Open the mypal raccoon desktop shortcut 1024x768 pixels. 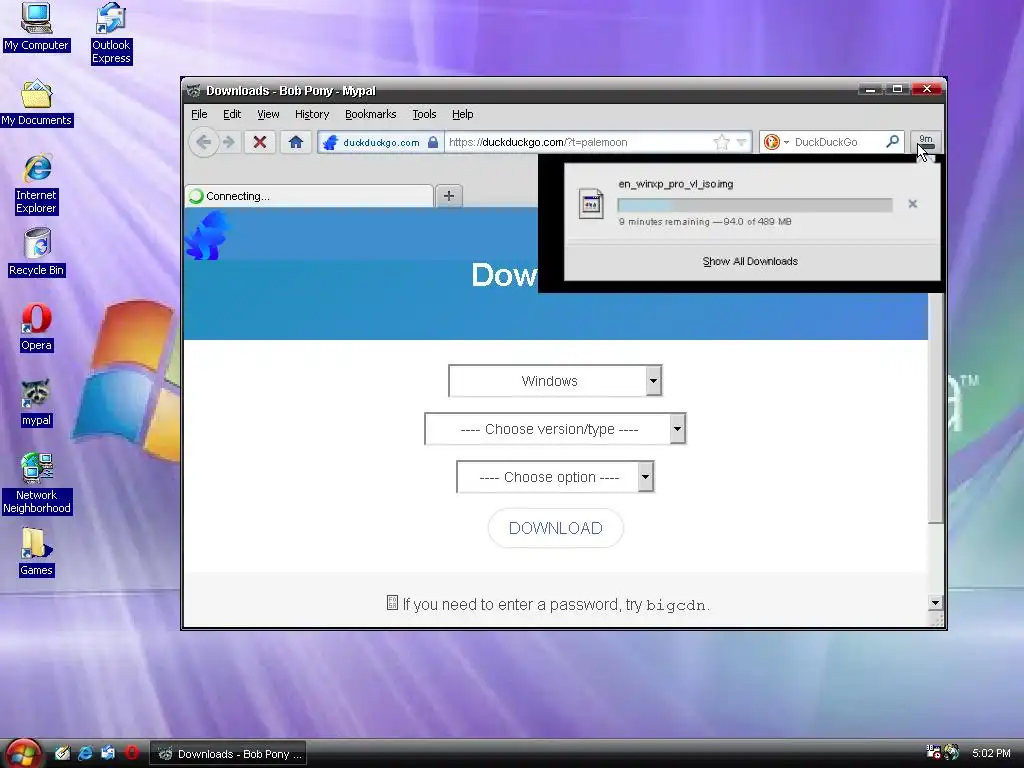pyautogui.click(x=37, y=403)
